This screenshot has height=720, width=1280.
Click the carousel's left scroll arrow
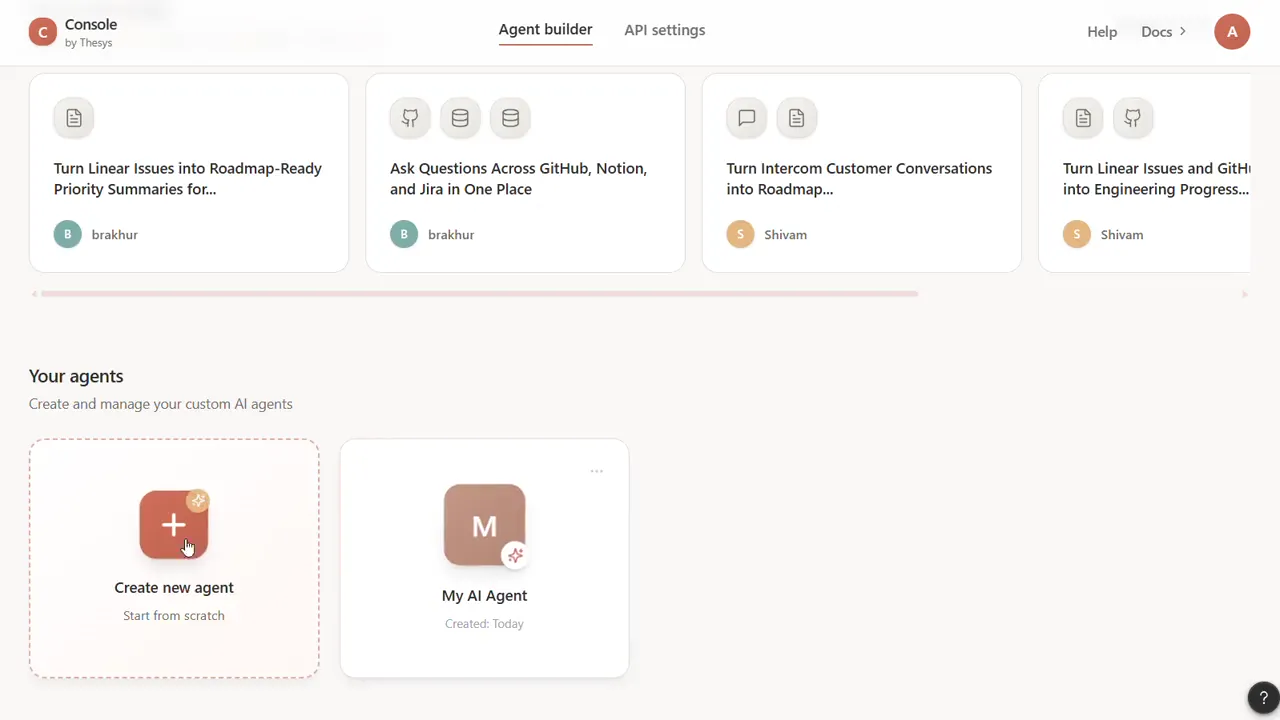click(34, 294)
